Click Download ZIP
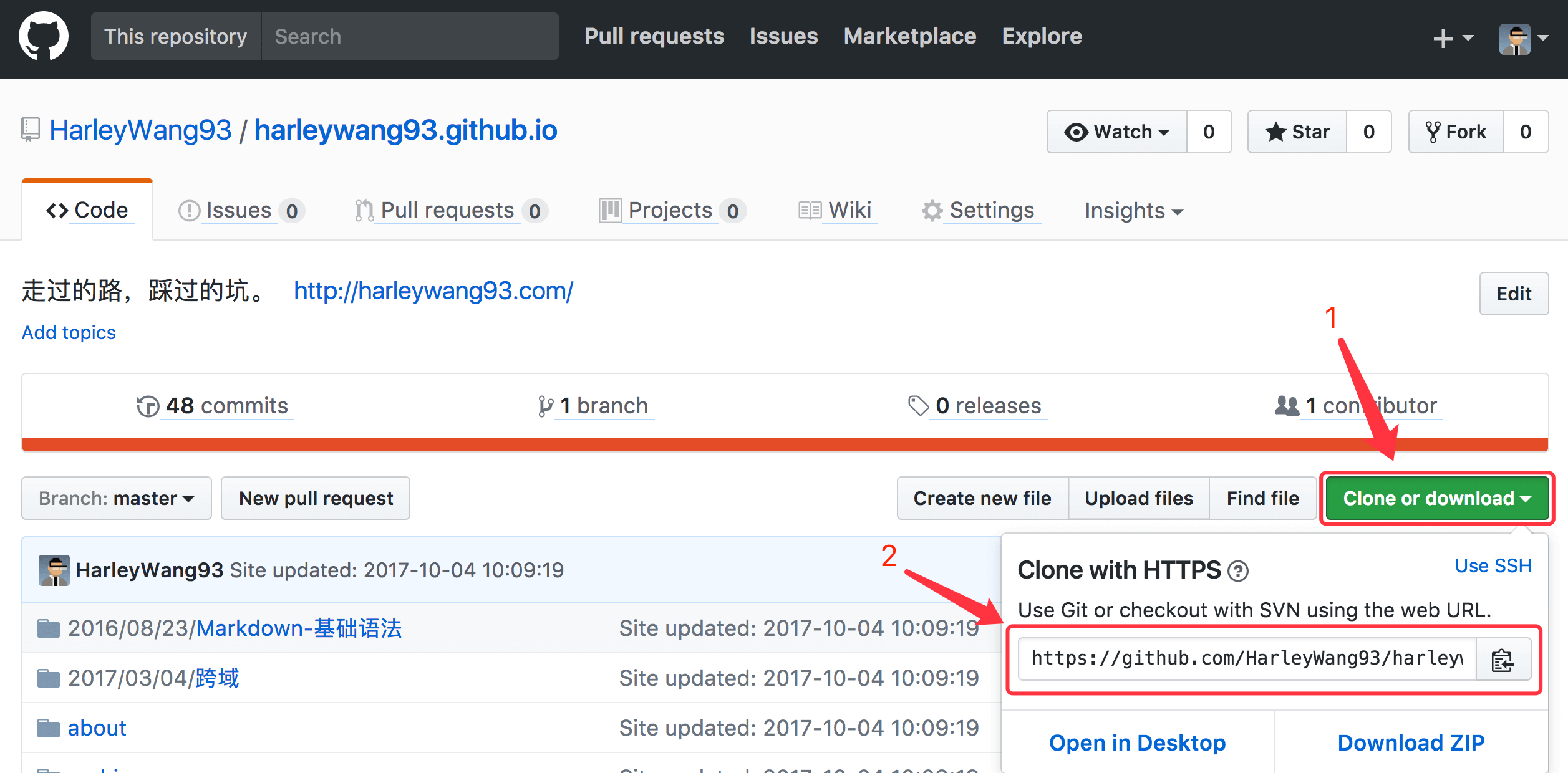The width and height of the screenshot is (1568, 773). [x=1411, y=742]
